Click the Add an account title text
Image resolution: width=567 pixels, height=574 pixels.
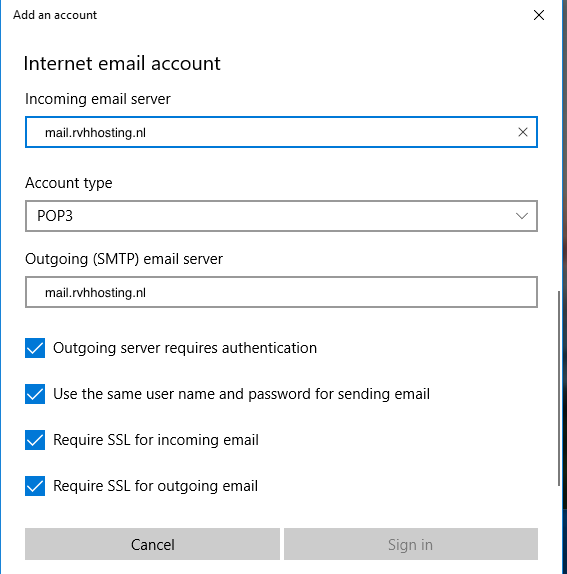tap(55, 15)
